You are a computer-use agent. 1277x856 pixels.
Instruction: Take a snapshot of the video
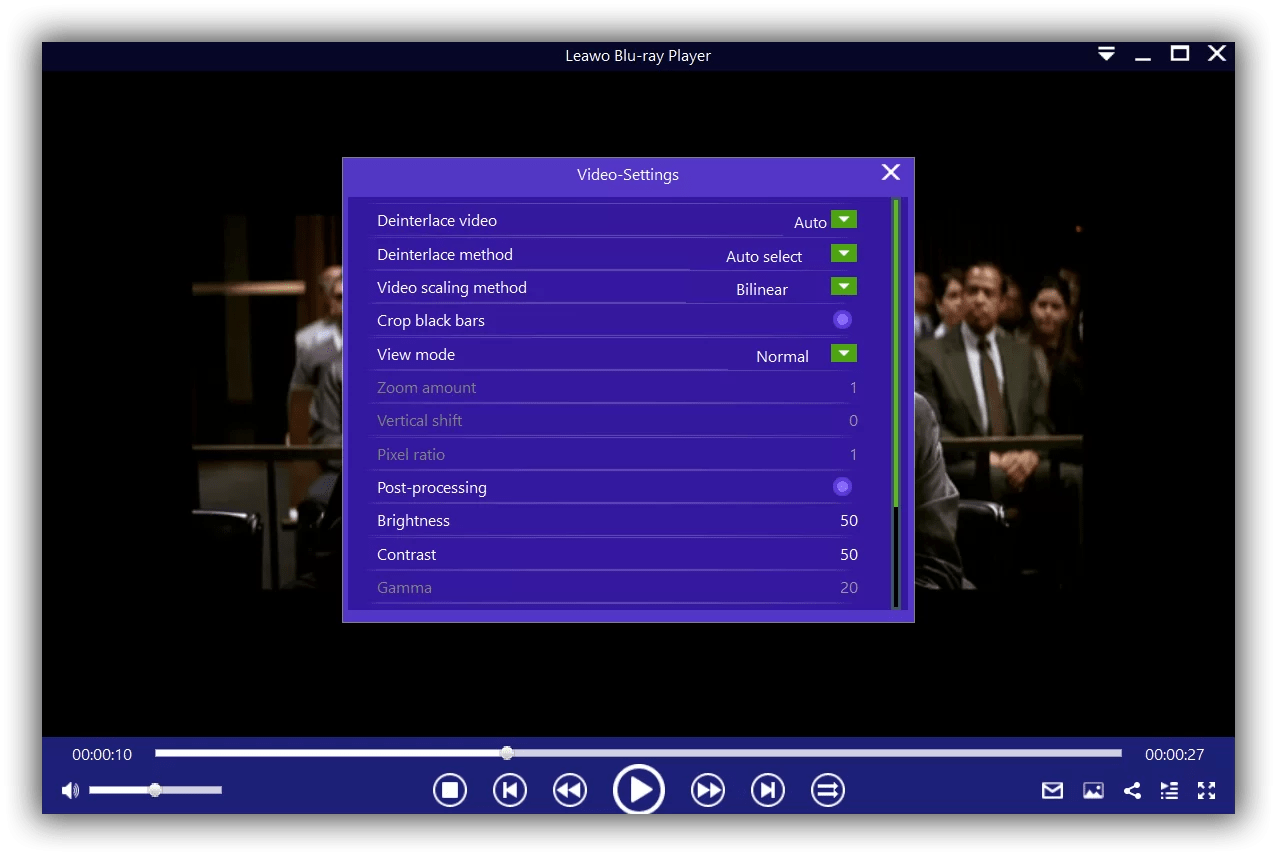[x=1092, y=790]
